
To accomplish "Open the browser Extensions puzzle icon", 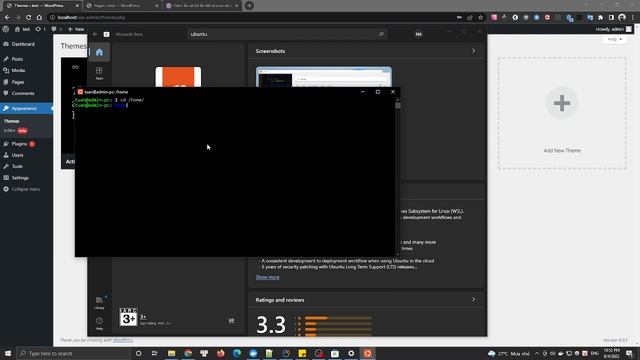I will (600, 18).
